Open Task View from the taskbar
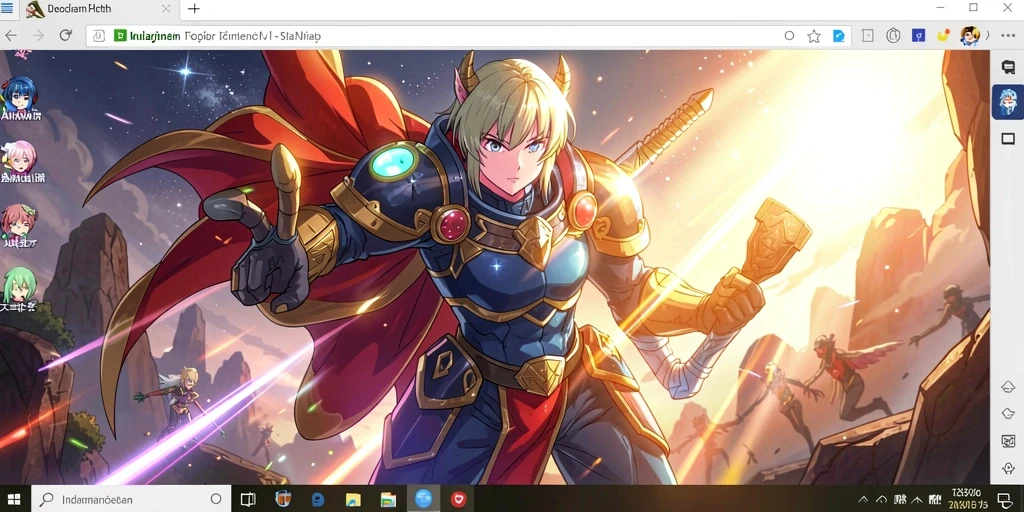Screen dimensions: 1024x512 click(x=248, y=500)
